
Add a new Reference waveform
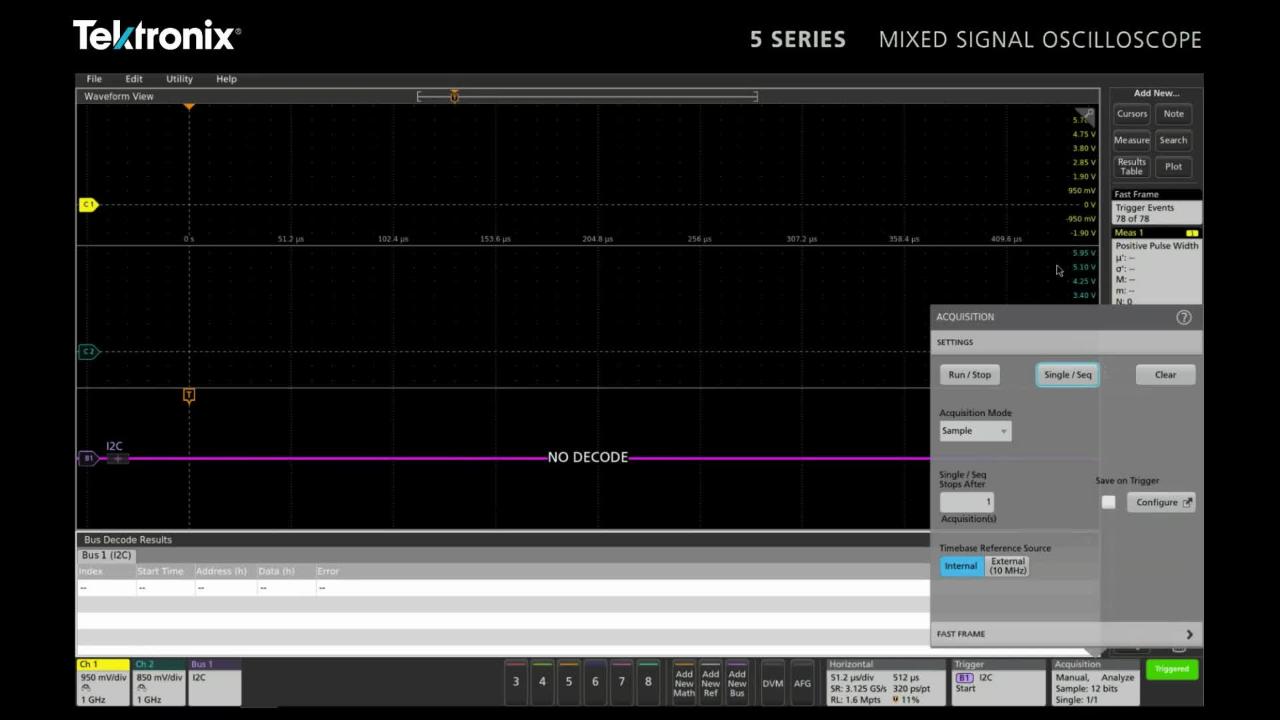(x=710, y=681)
